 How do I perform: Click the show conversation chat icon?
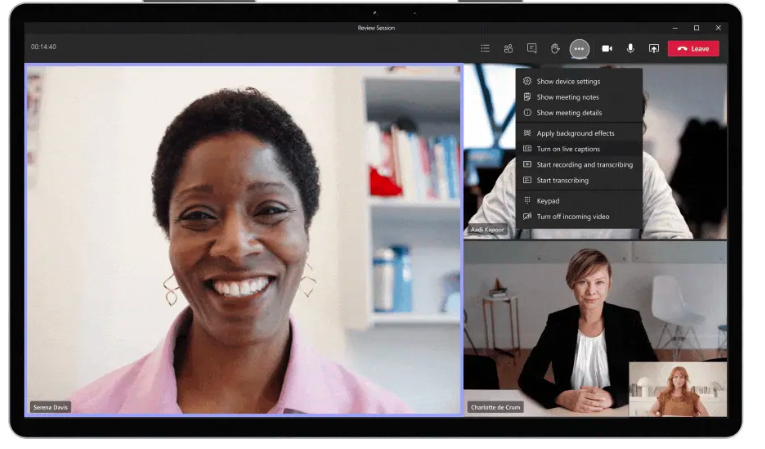[x=531, y=48]
